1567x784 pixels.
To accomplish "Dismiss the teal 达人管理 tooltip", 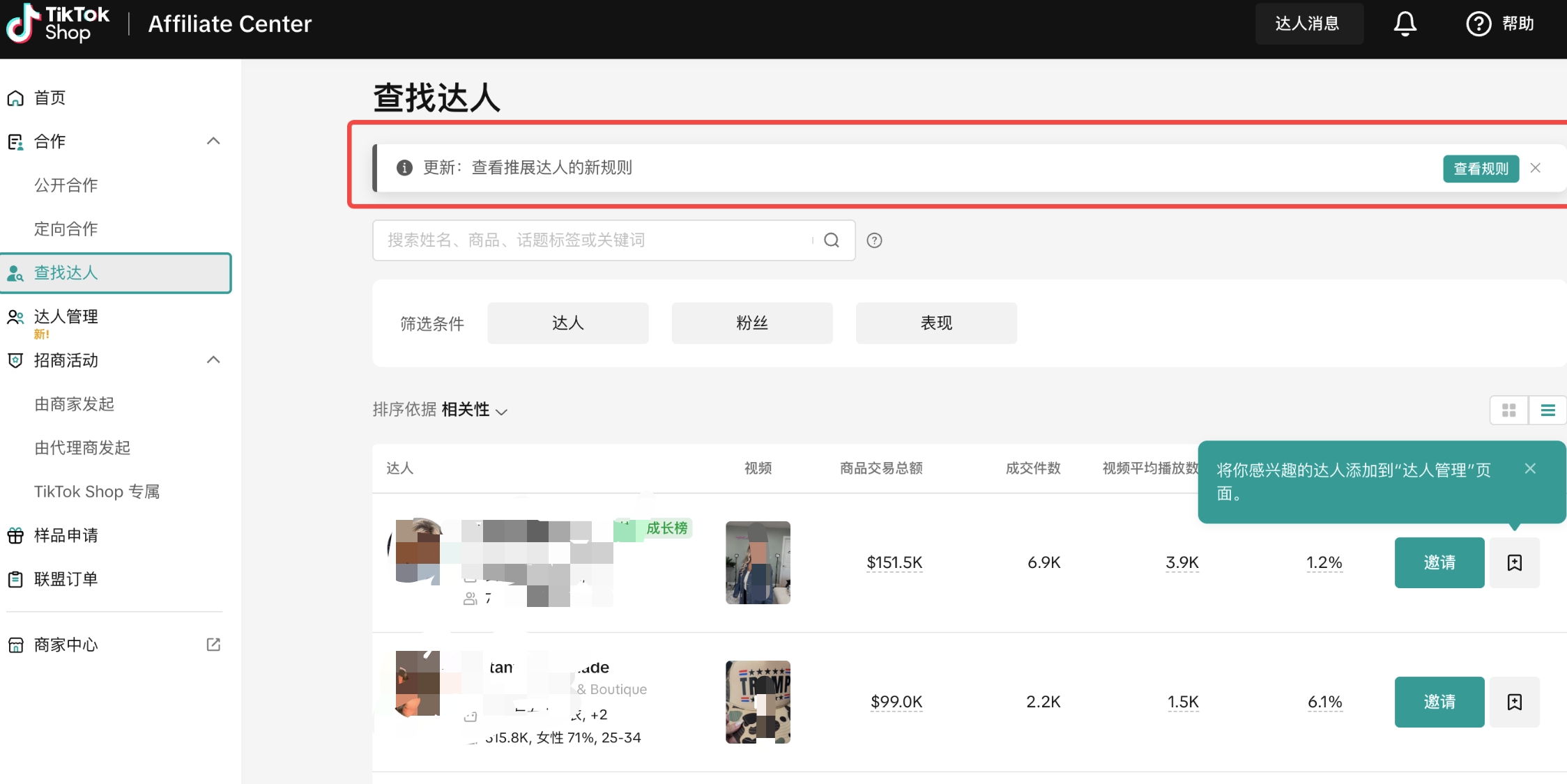I will [x=1530, y=468].
